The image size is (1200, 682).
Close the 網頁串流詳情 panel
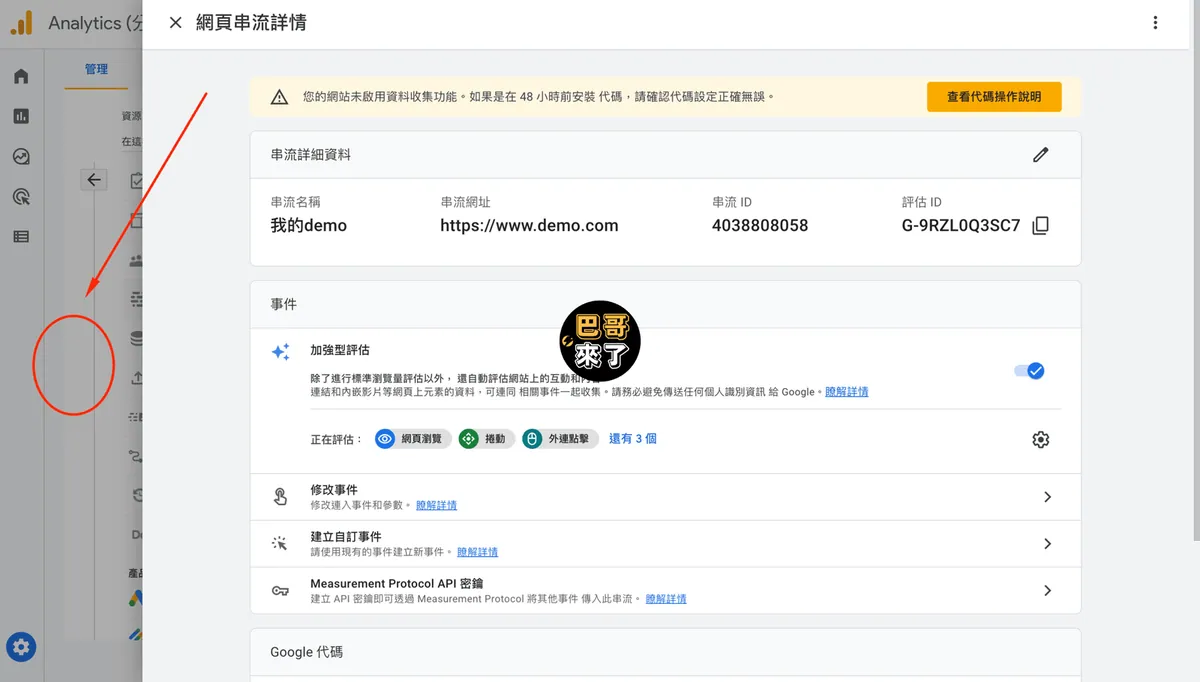coord(176,23)
